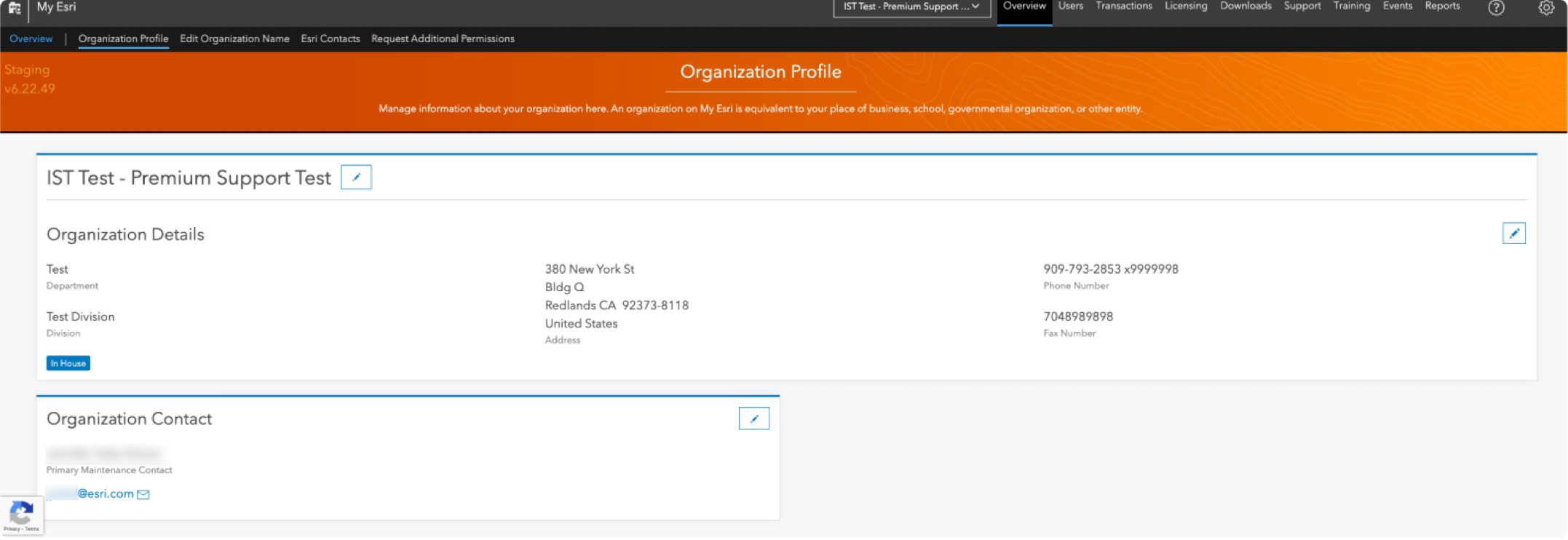Click the fax number 7048989898
Image resolution: width=1568 pixels, height=540 pixels.
pyautogui.click(x=1078, y=317)
